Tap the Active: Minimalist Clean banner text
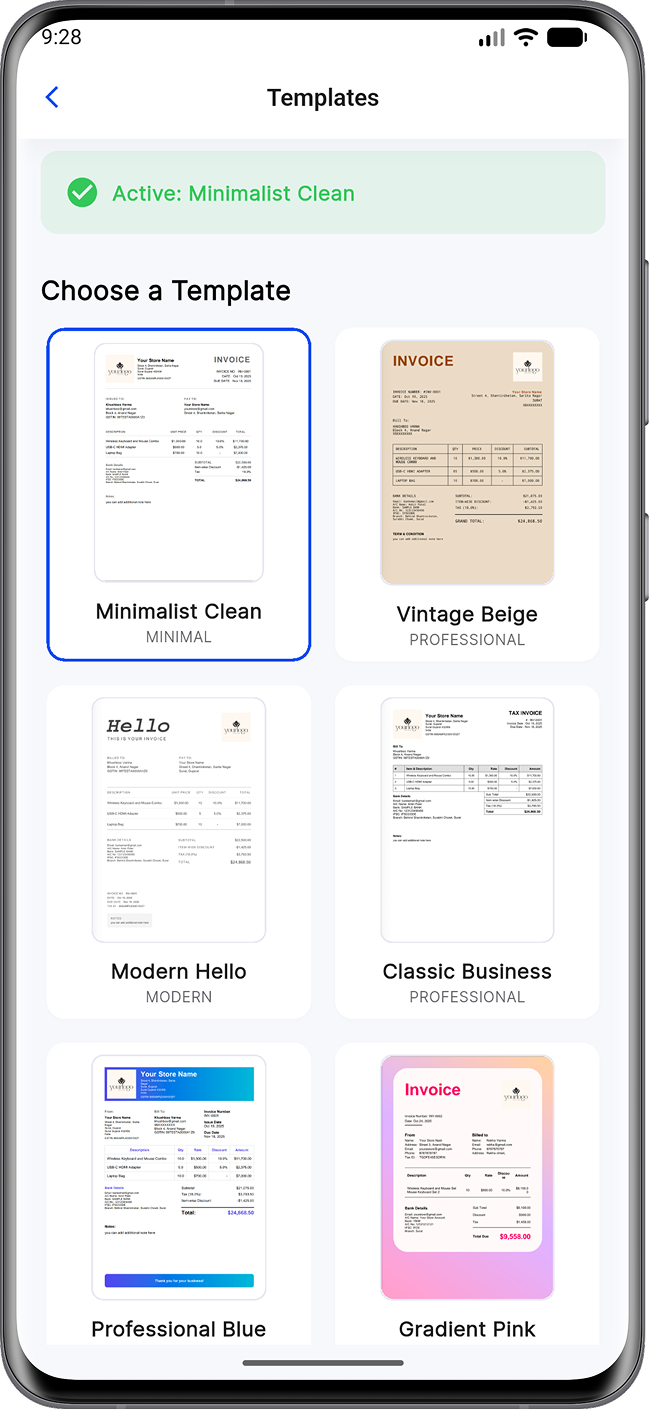649x1409 pixels. pos(233,193)
